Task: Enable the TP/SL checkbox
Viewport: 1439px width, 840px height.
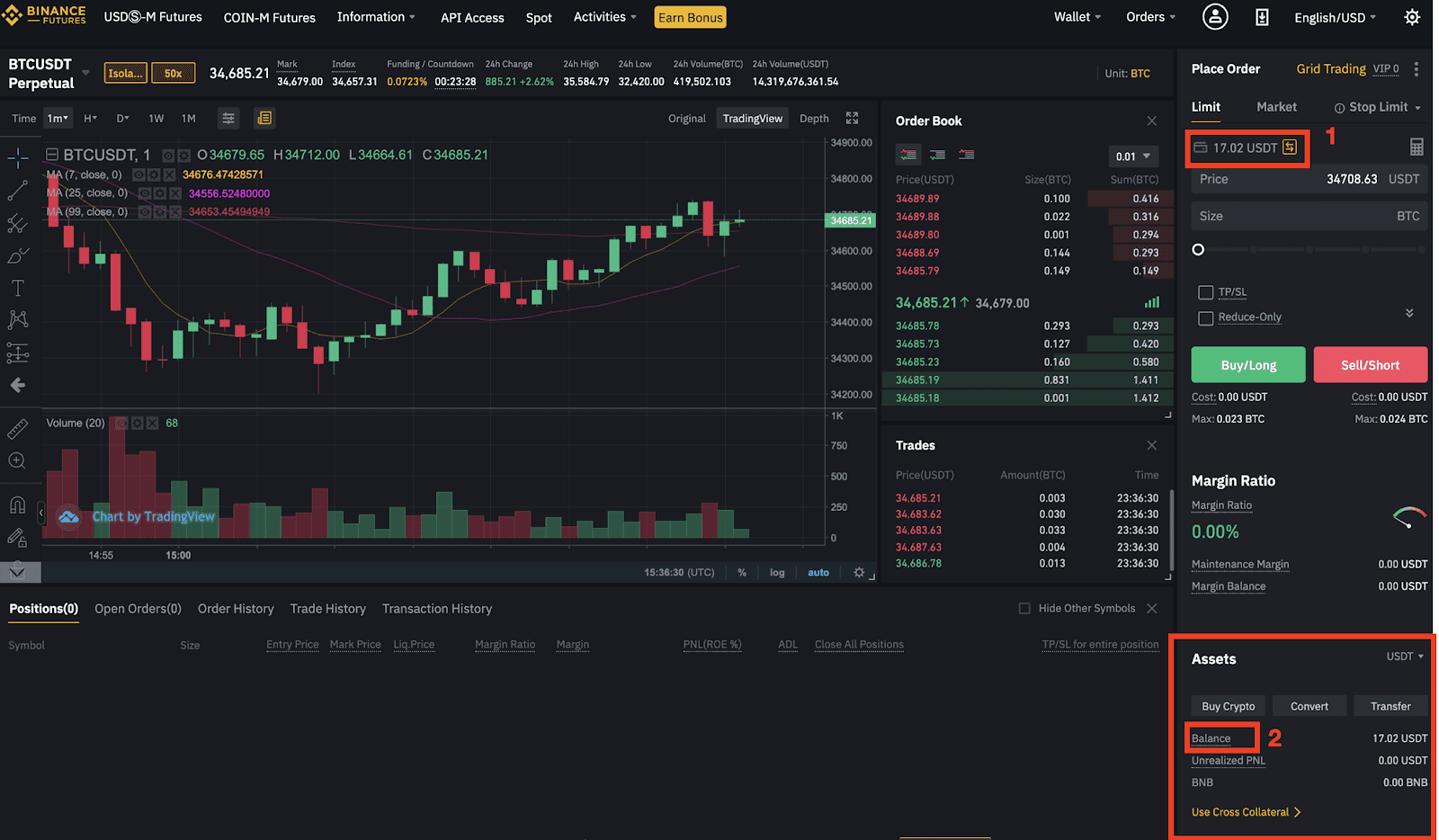Action: click(x=1206, y=292)
